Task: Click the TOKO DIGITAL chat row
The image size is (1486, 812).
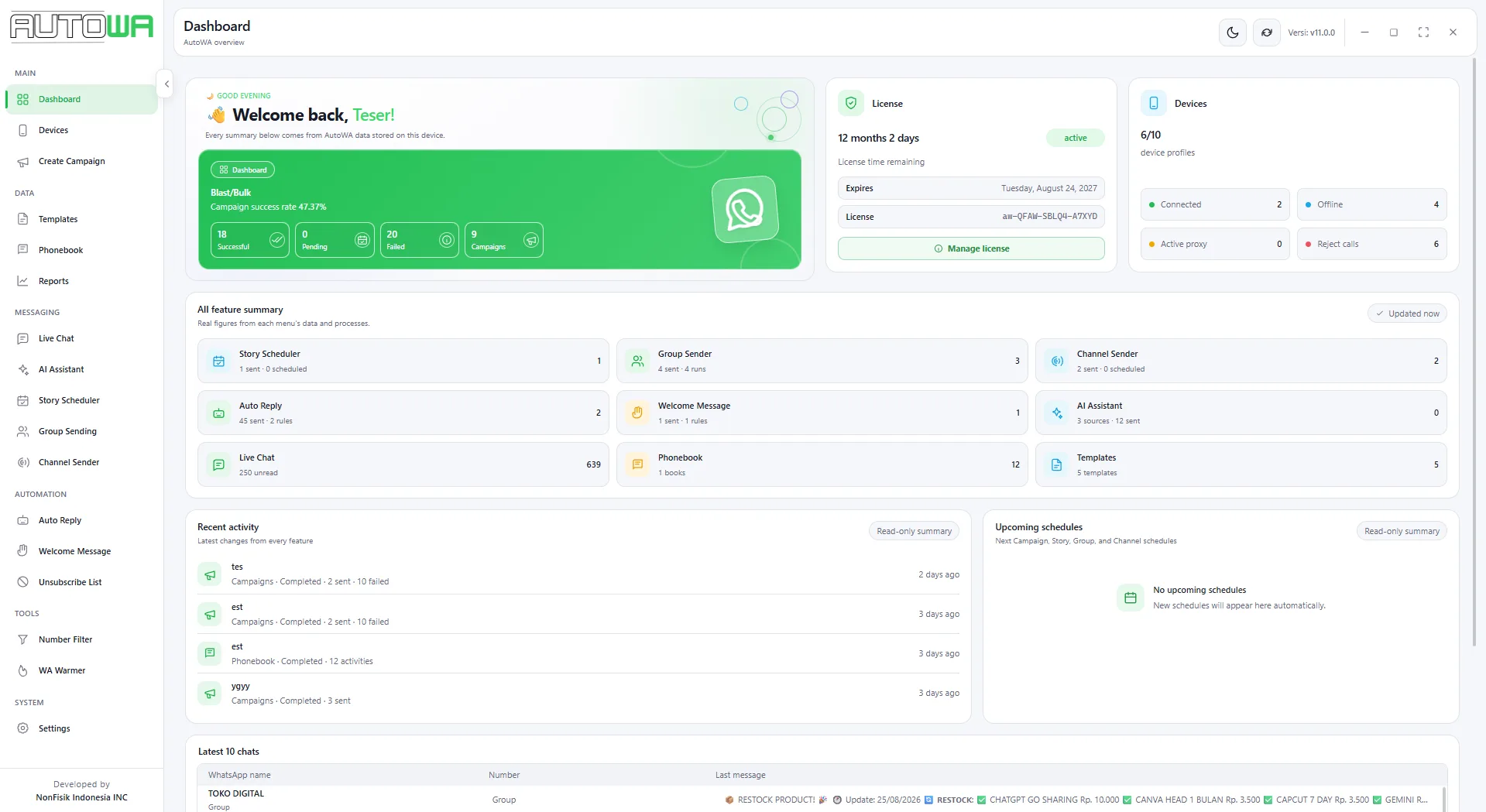Action: click(821, 799)
